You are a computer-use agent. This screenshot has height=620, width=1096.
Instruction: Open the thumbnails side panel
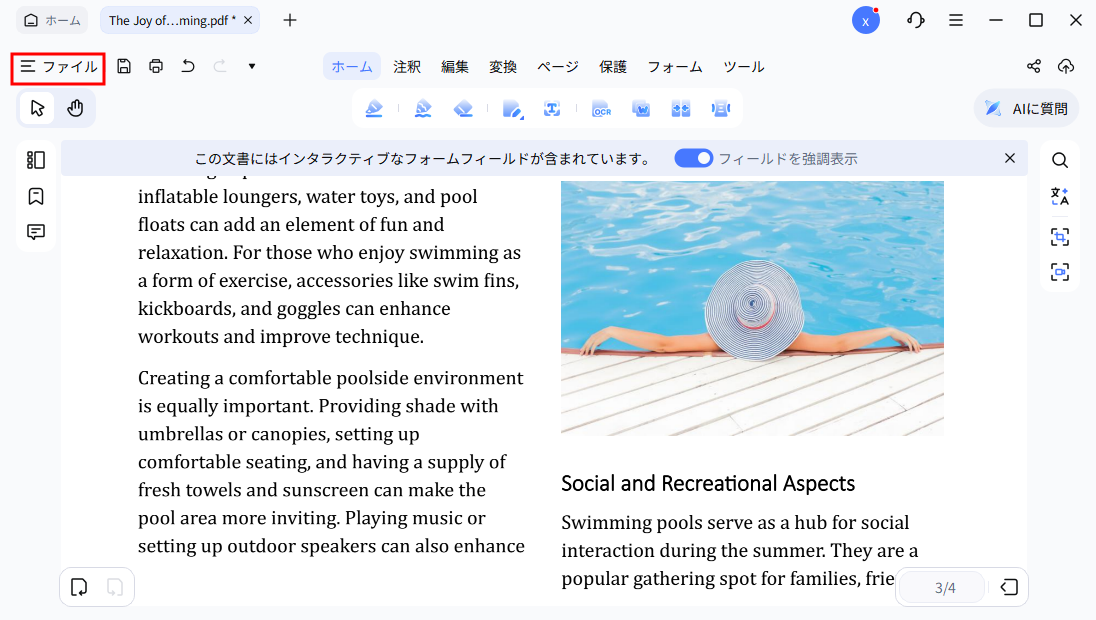click(x=36, y=160)
